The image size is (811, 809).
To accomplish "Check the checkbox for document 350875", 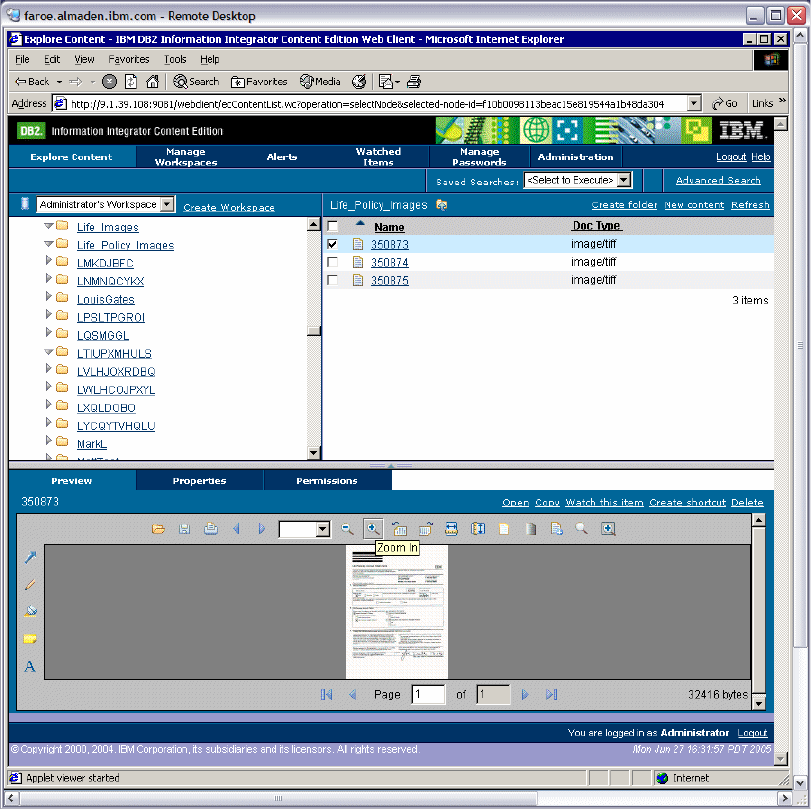I will (333, 280).
